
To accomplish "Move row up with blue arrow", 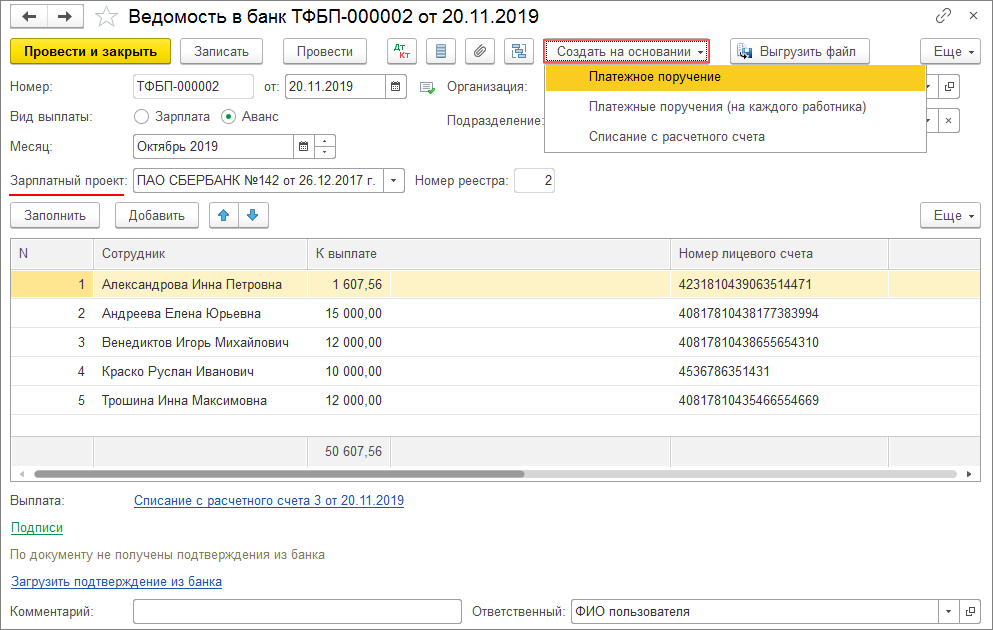I will pos(224,215).
